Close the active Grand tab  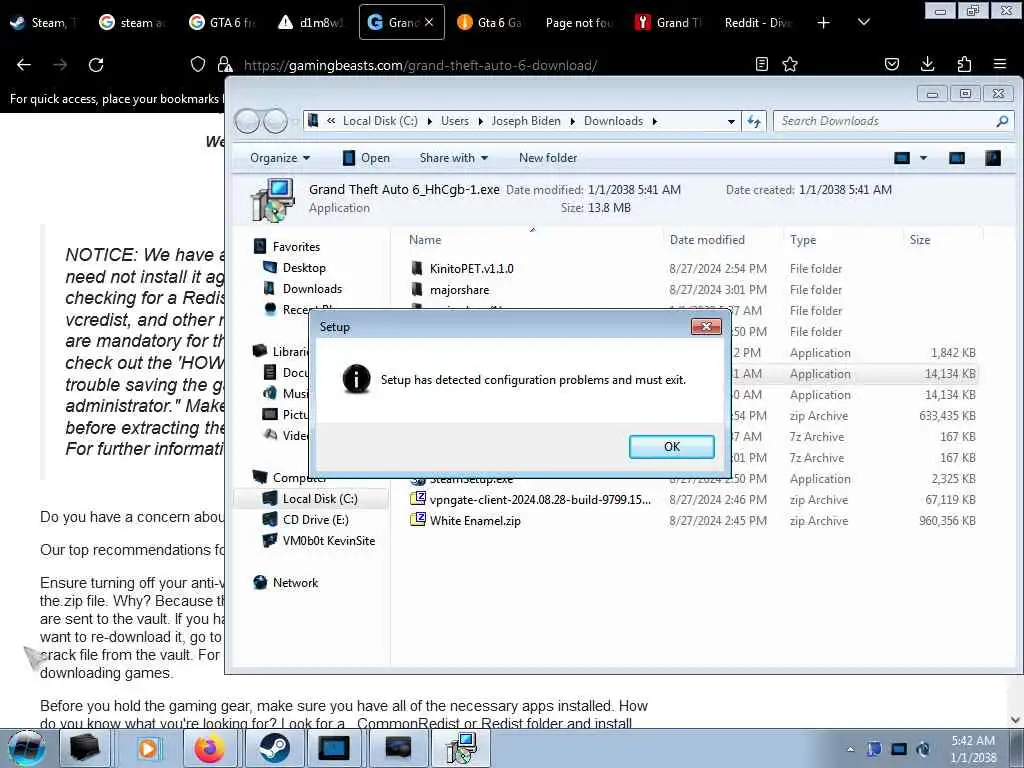click(429, 22)
